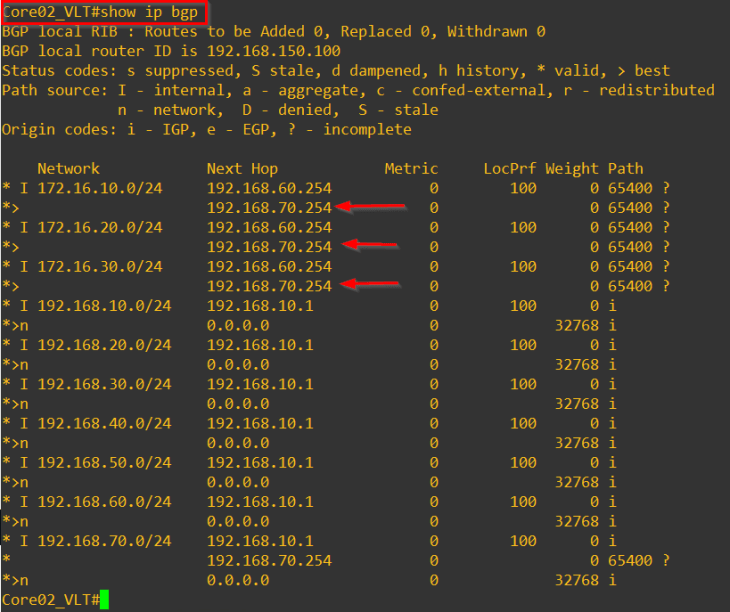Click the "Status codes" legend line
730x612 pixels.
336,71
